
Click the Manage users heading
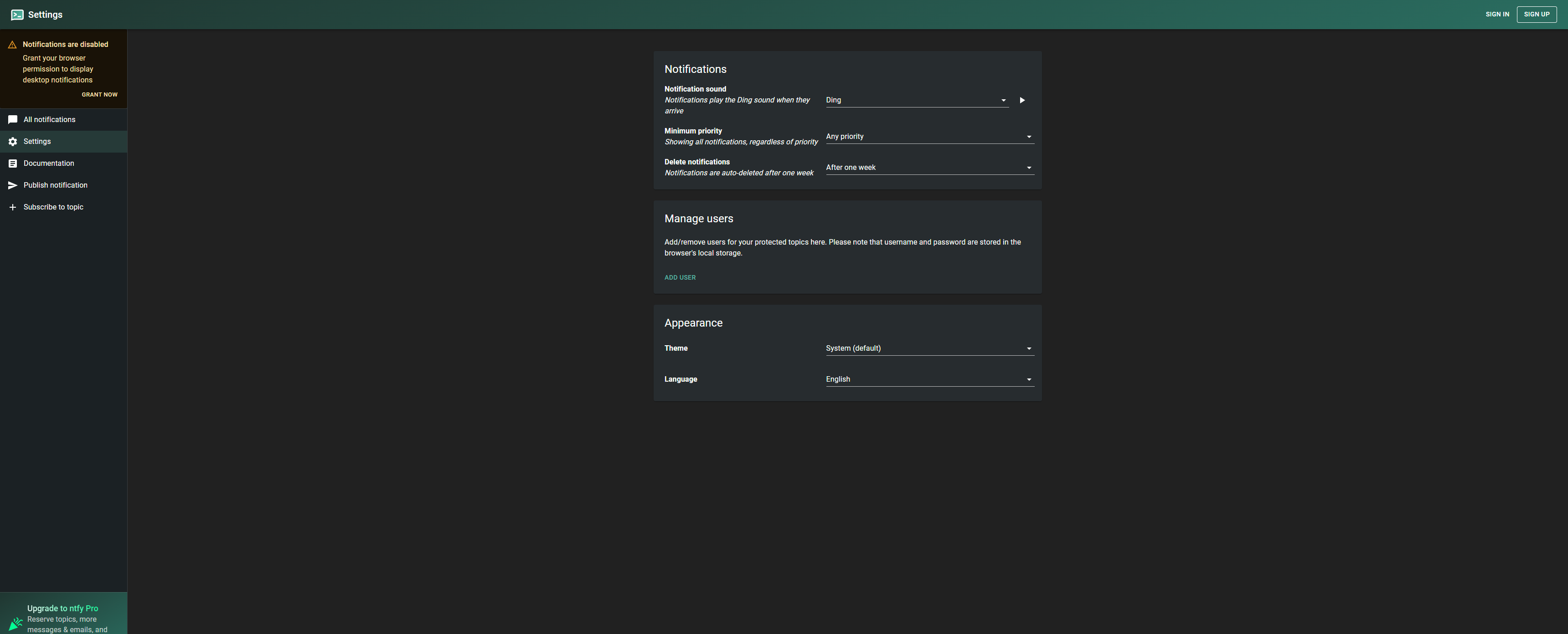pyautogui.click(x=699, y=219)
